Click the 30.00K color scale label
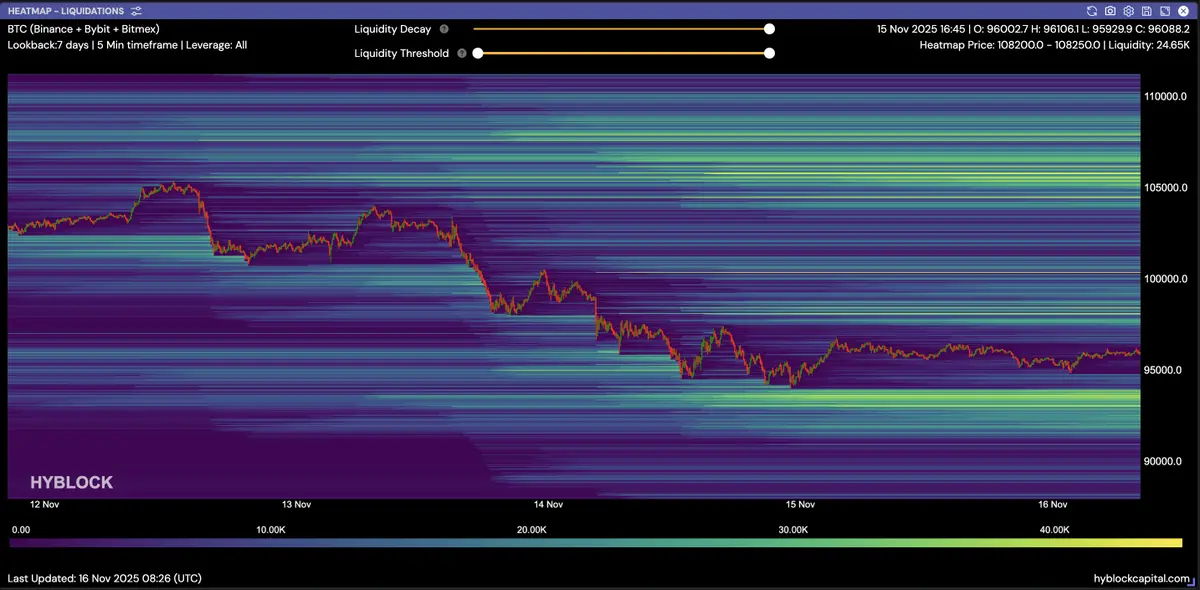The width and height of the screenshot is (1200, 590). click(x=793, y=530)
